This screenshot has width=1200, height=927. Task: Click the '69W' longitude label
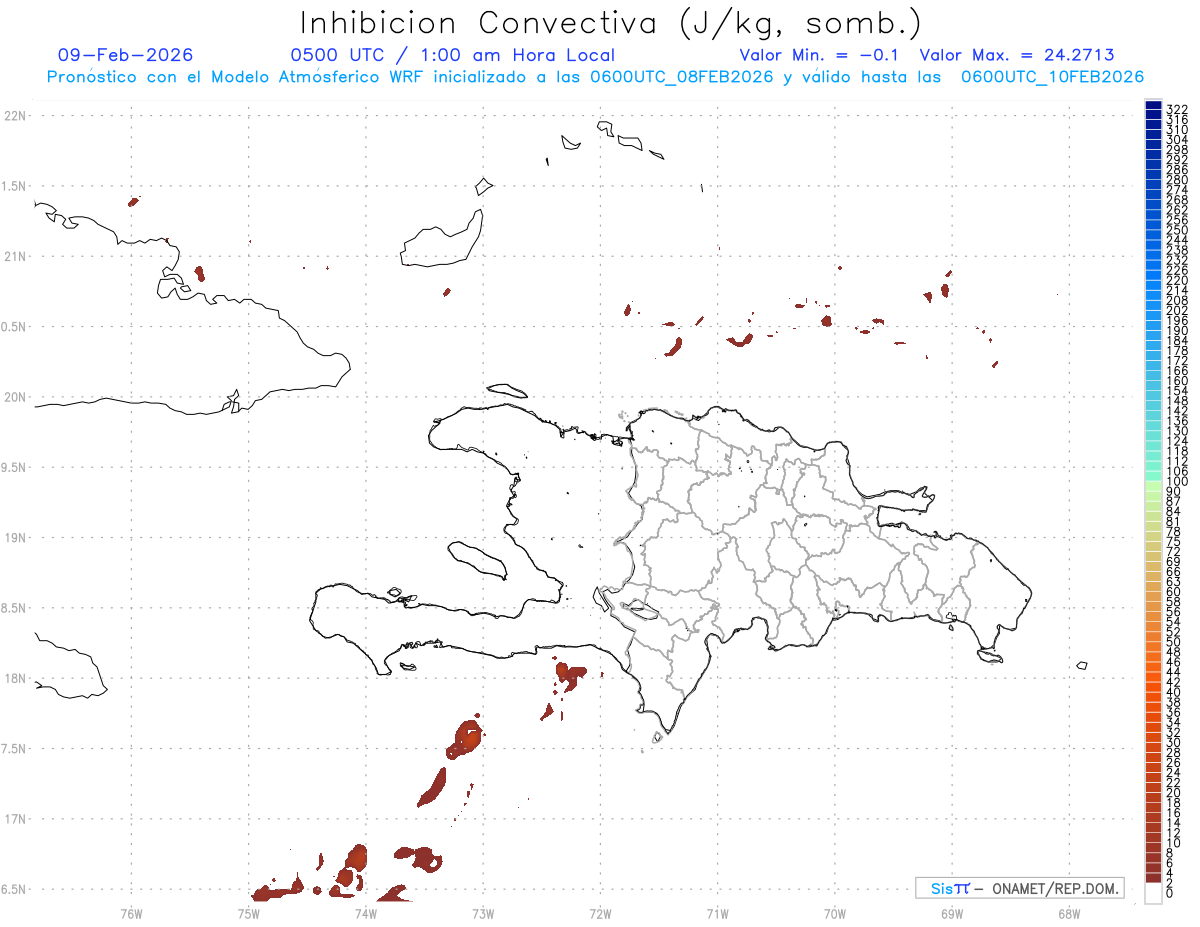tap(952, 913)
